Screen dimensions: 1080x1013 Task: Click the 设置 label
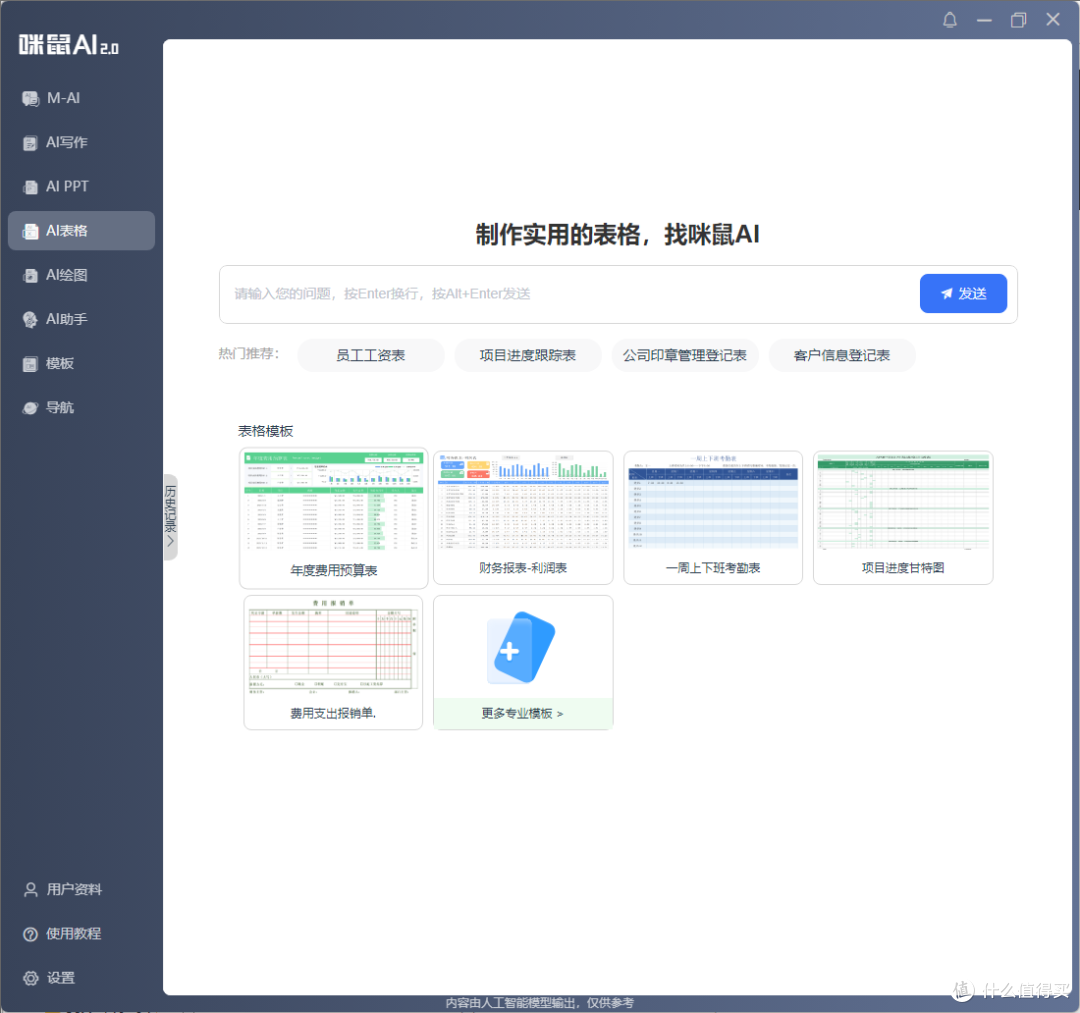pyautogui.click(x=60, y=978)
